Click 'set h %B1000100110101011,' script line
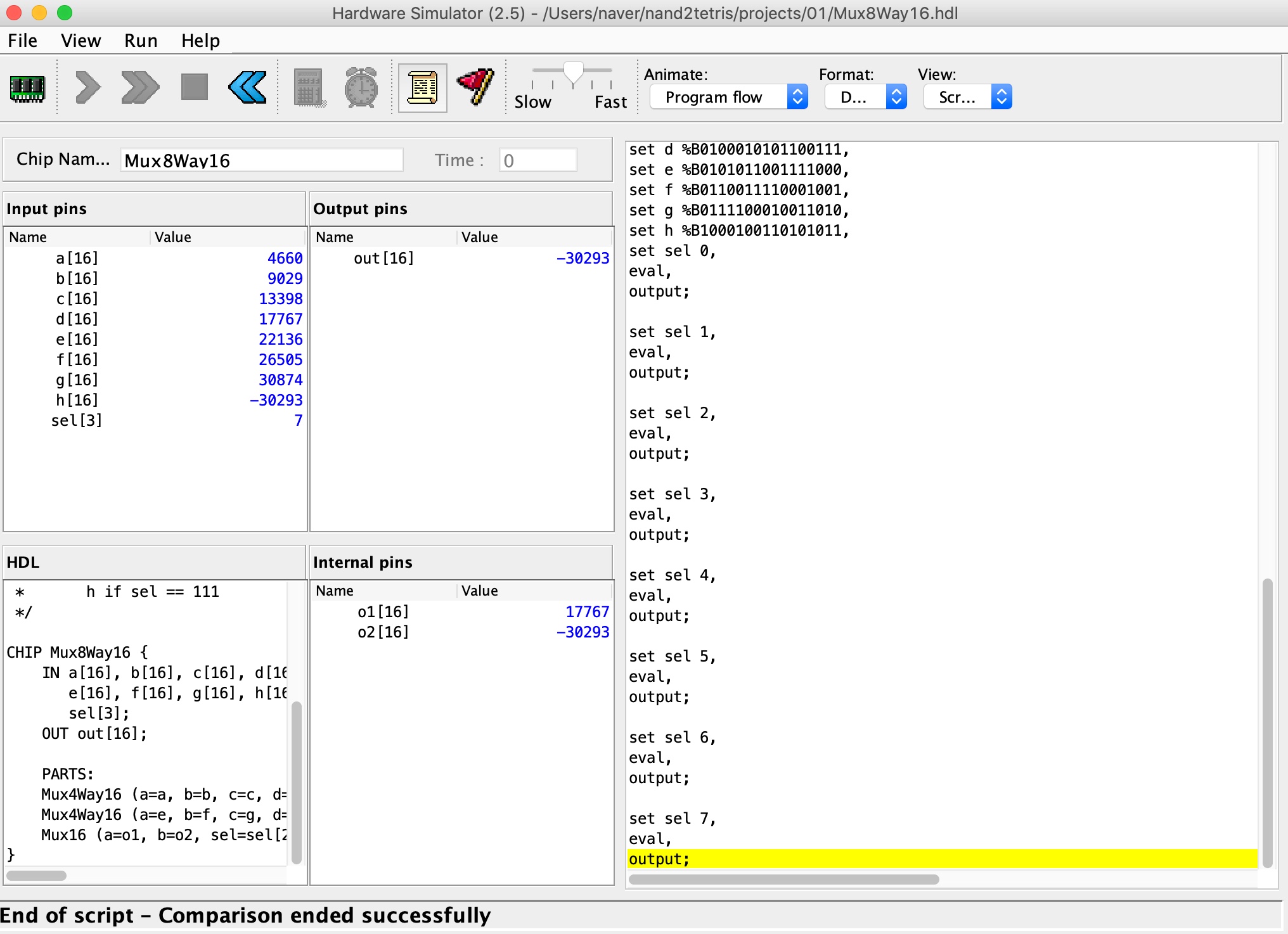Viewport: 1288px width, 934px height. [x=738, y=231]
